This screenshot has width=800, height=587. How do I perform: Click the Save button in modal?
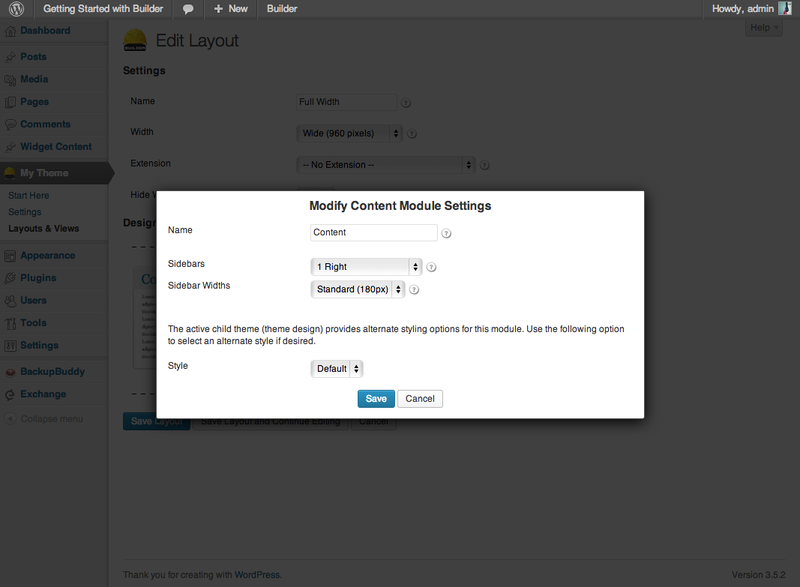point(376,399)
